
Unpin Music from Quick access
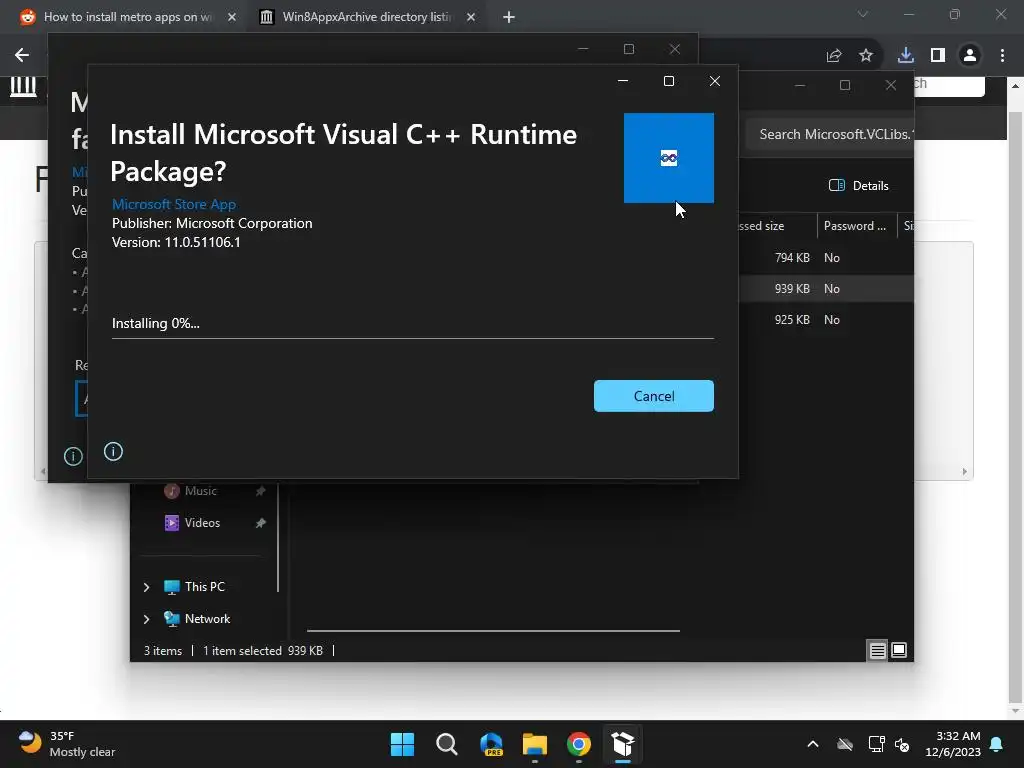point(261,490)
